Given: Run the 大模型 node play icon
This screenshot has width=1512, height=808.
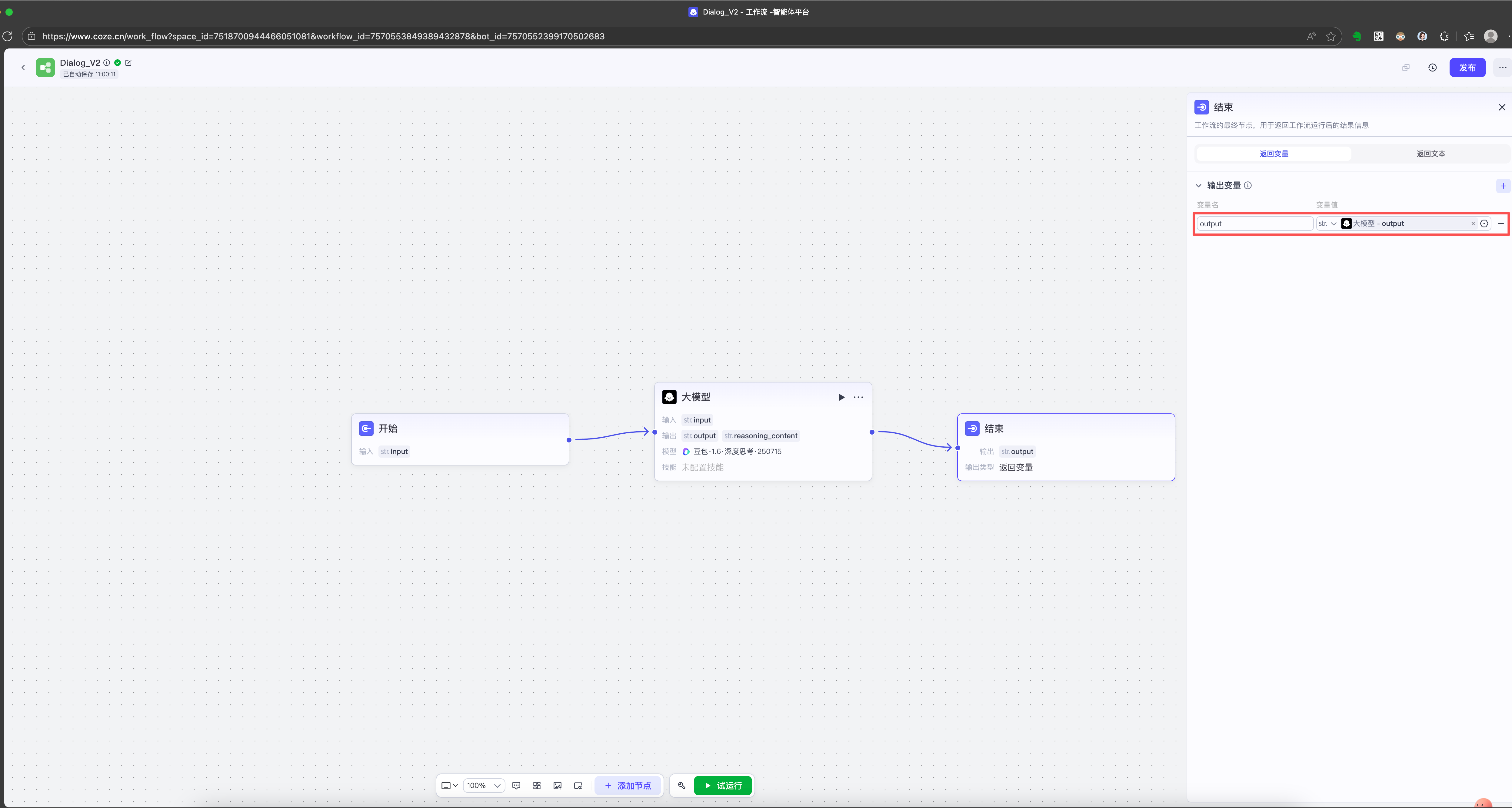Looking at the screenshot, I should point(841,397).
